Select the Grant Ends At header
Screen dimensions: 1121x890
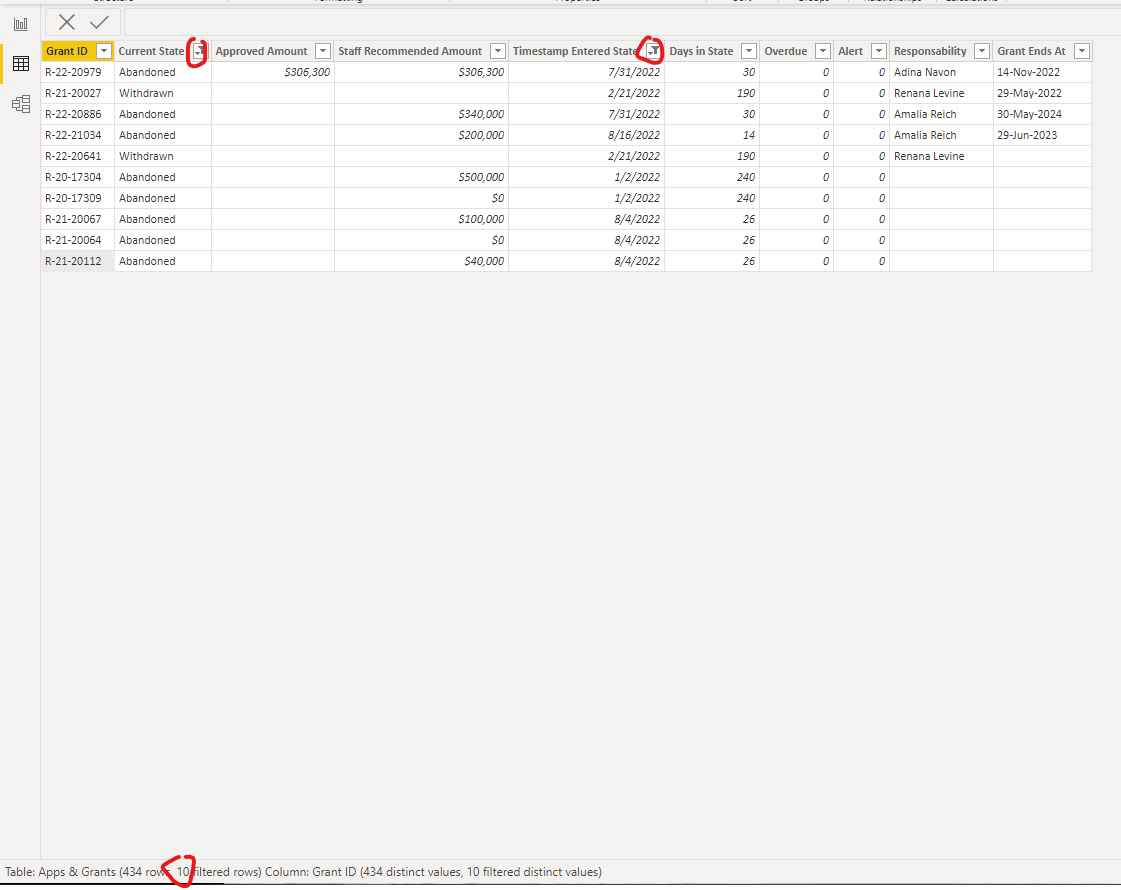coord(1032,51)
